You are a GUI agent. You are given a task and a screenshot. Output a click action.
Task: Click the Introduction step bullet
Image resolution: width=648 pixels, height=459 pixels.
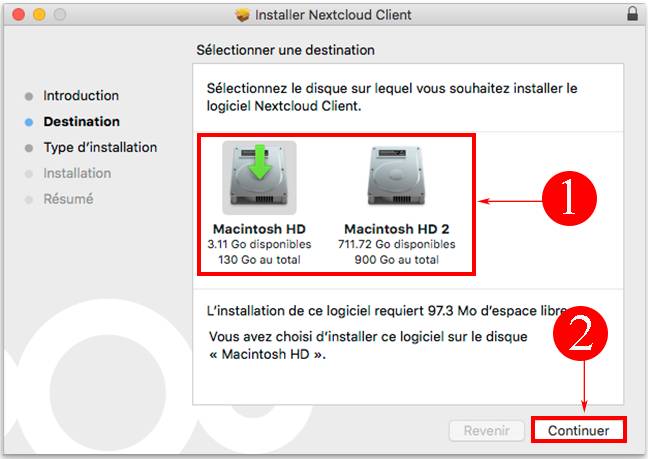pyautogui.click(x=29, y=96)
